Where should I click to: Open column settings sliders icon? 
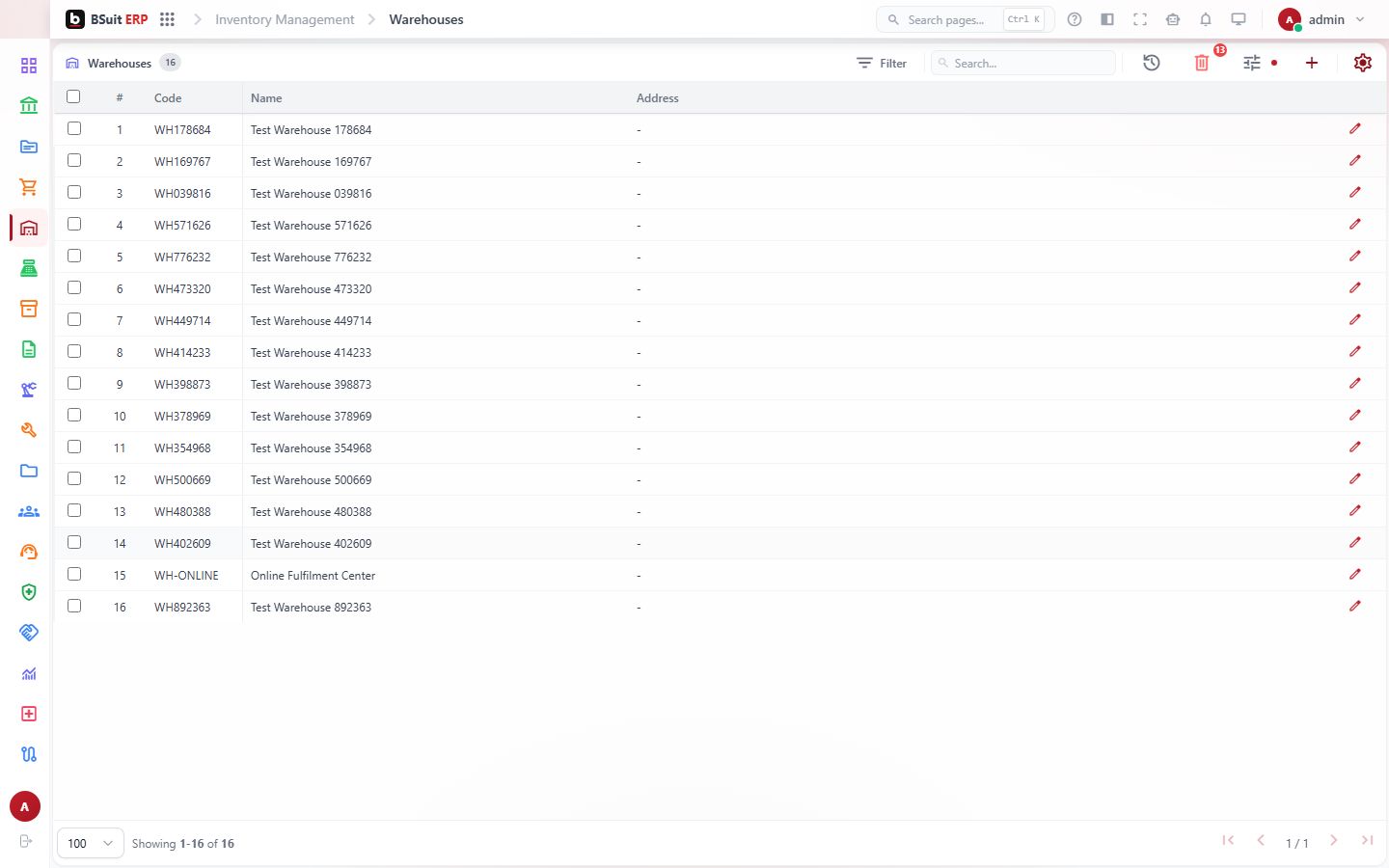[x=1252, y=63]
